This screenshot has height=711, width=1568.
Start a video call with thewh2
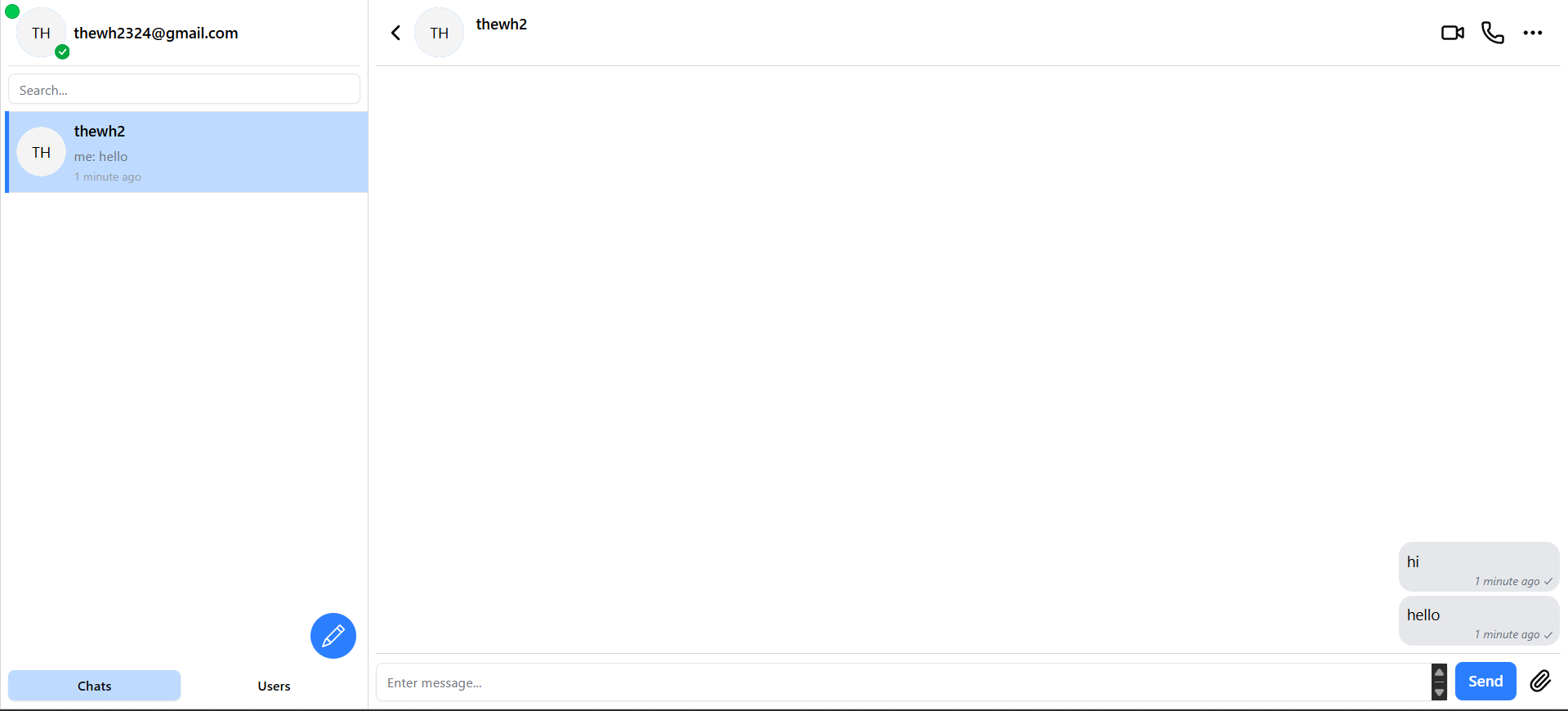[x=1452, y=33]
